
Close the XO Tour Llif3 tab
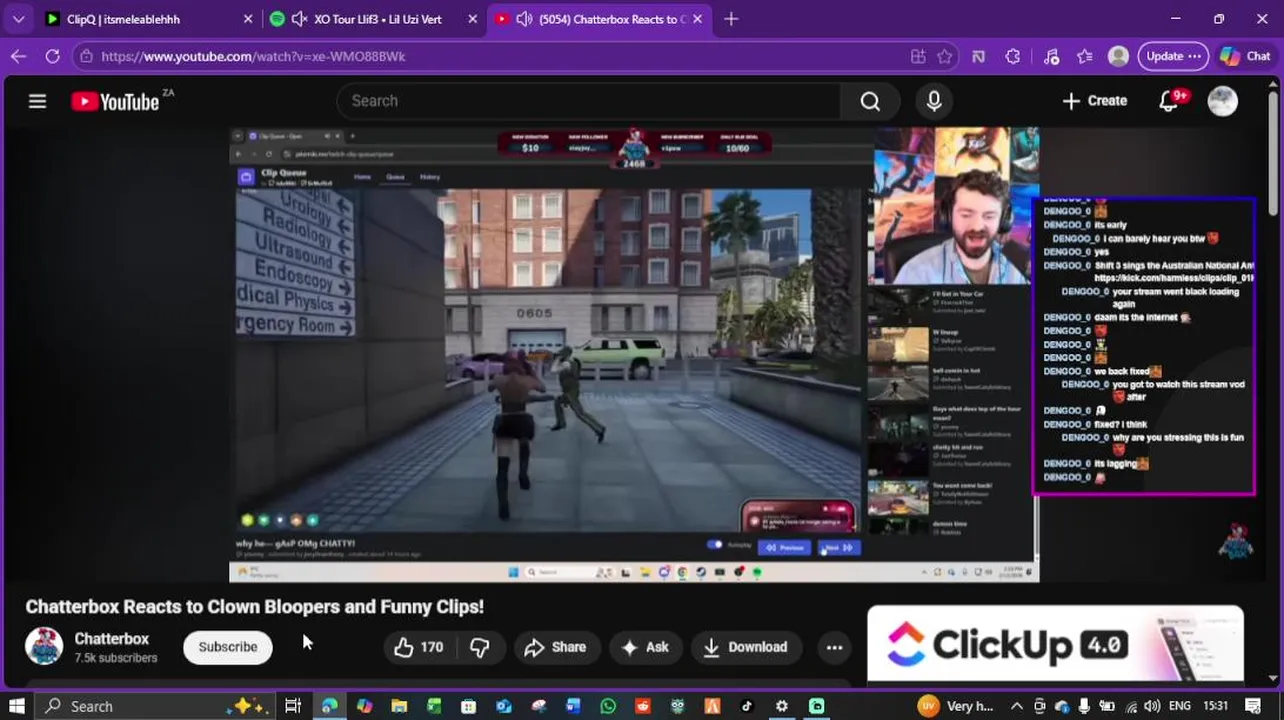pyautogui.click(x=473, y=19)
